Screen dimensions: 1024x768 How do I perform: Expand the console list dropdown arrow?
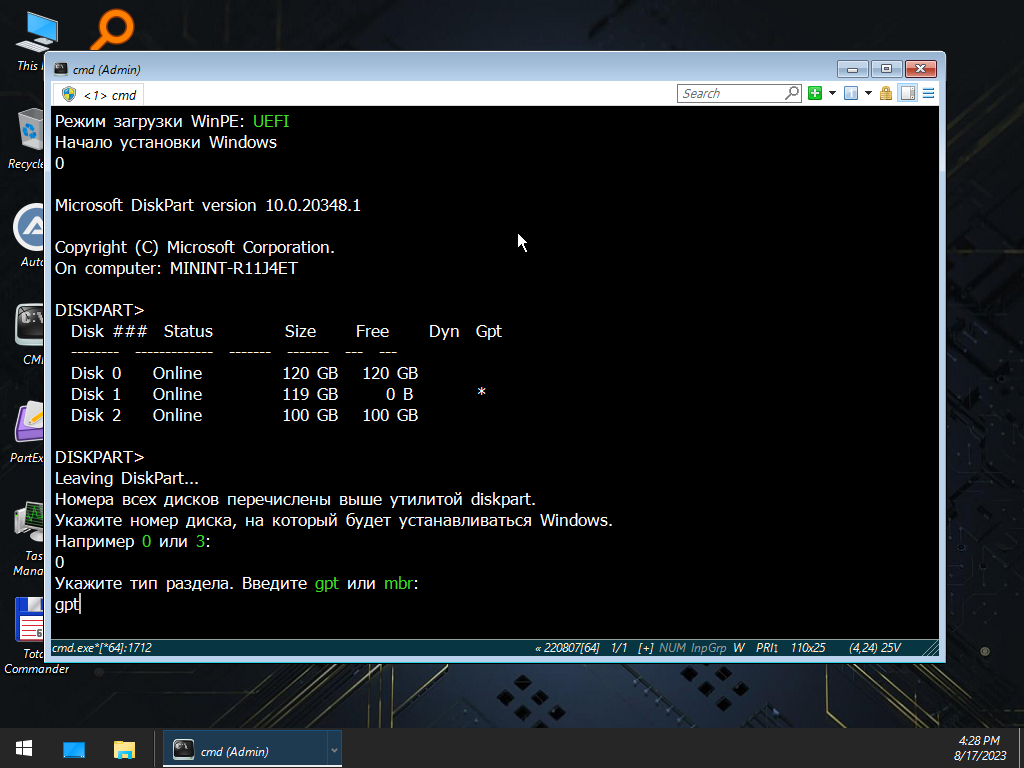point(868,93)
